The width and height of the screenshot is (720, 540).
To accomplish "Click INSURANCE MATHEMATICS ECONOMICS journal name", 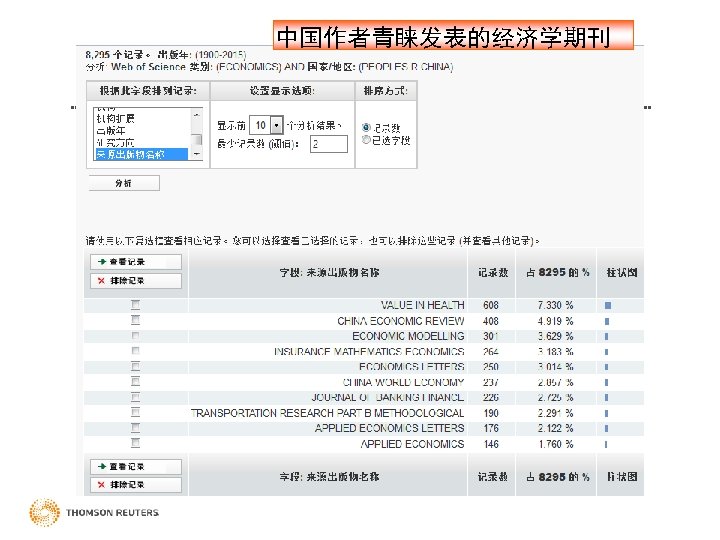I will click(x=369, y=352).
